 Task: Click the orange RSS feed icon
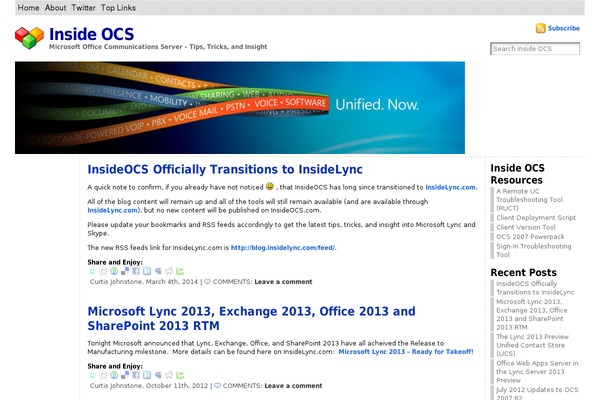[540, 28]
